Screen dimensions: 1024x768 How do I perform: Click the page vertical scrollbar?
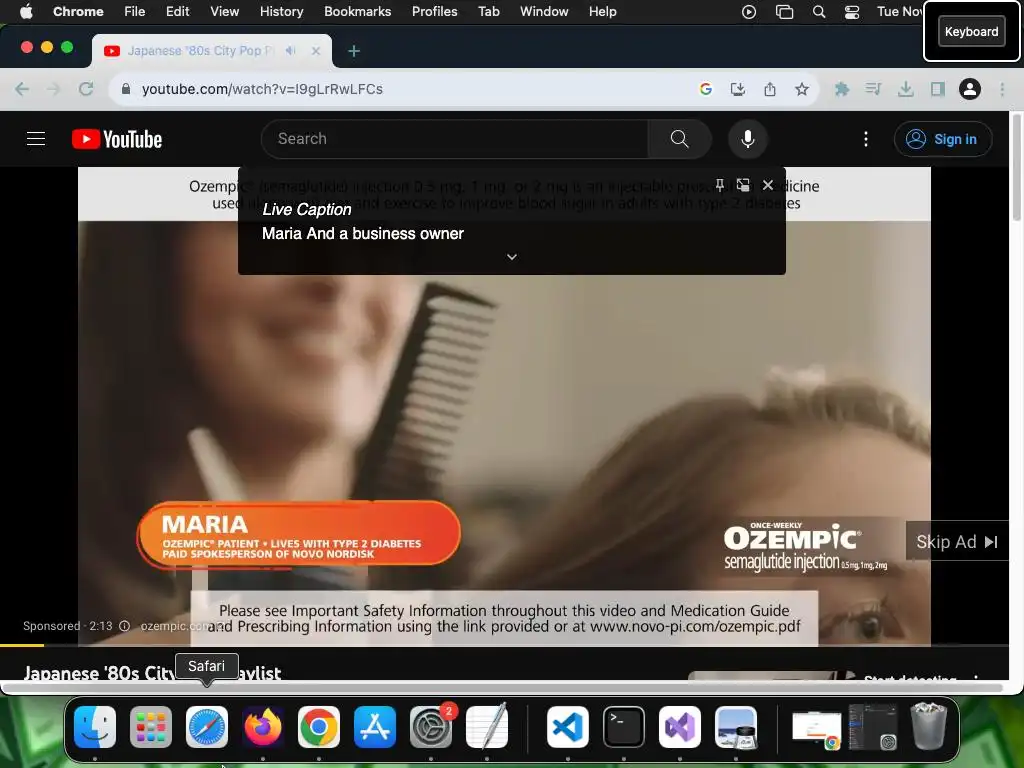click(1016, 167)
